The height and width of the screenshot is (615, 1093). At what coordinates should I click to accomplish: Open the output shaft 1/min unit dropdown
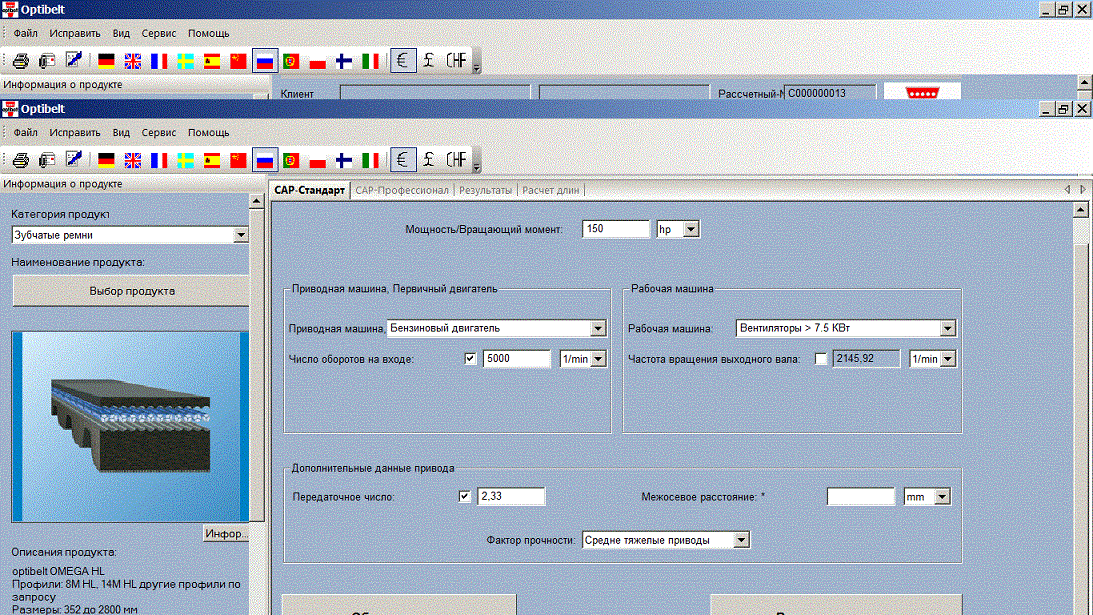948,358
